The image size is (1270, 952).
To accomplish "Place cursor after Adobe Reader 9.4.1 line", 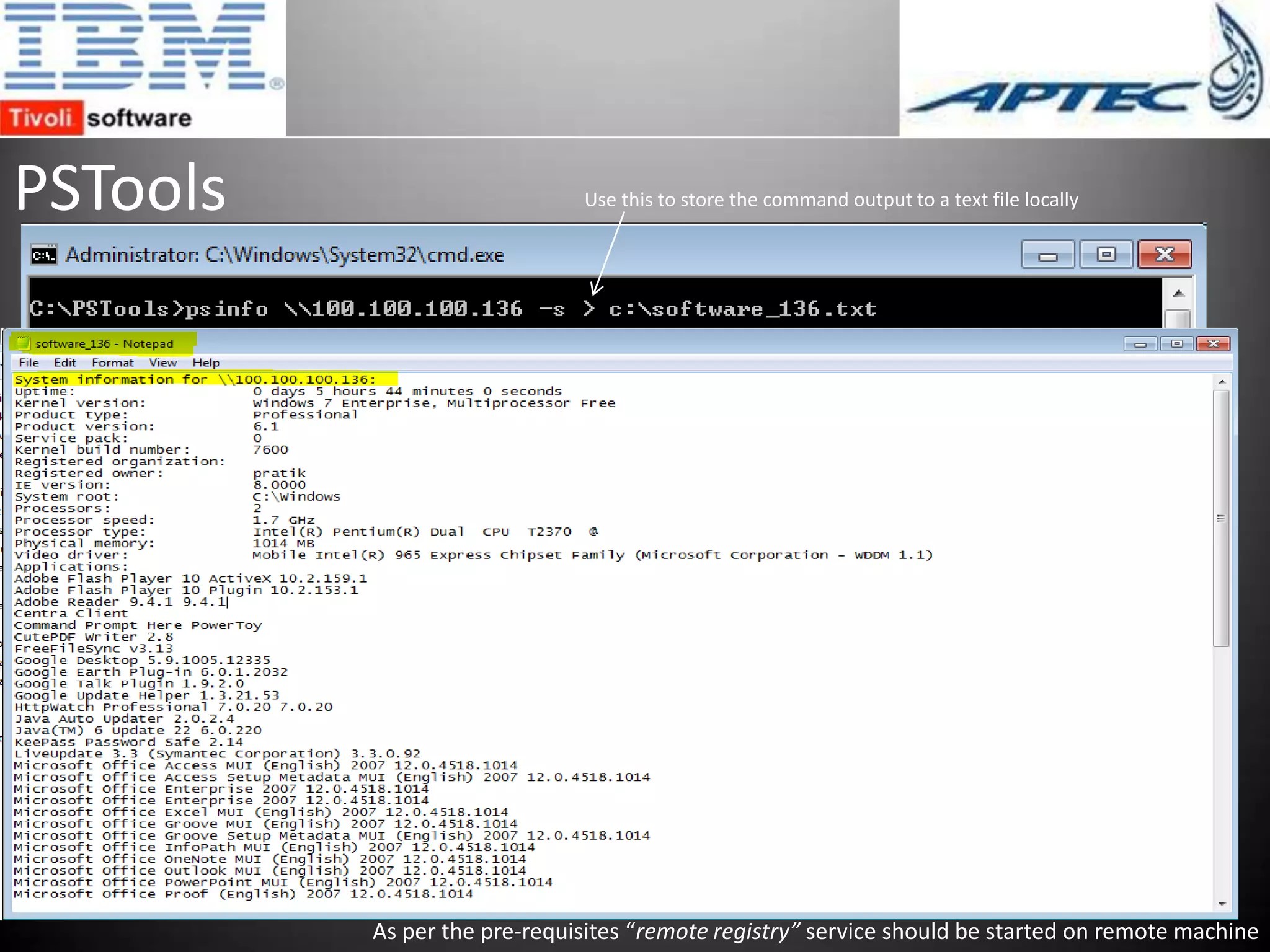I will pos(228,602).
